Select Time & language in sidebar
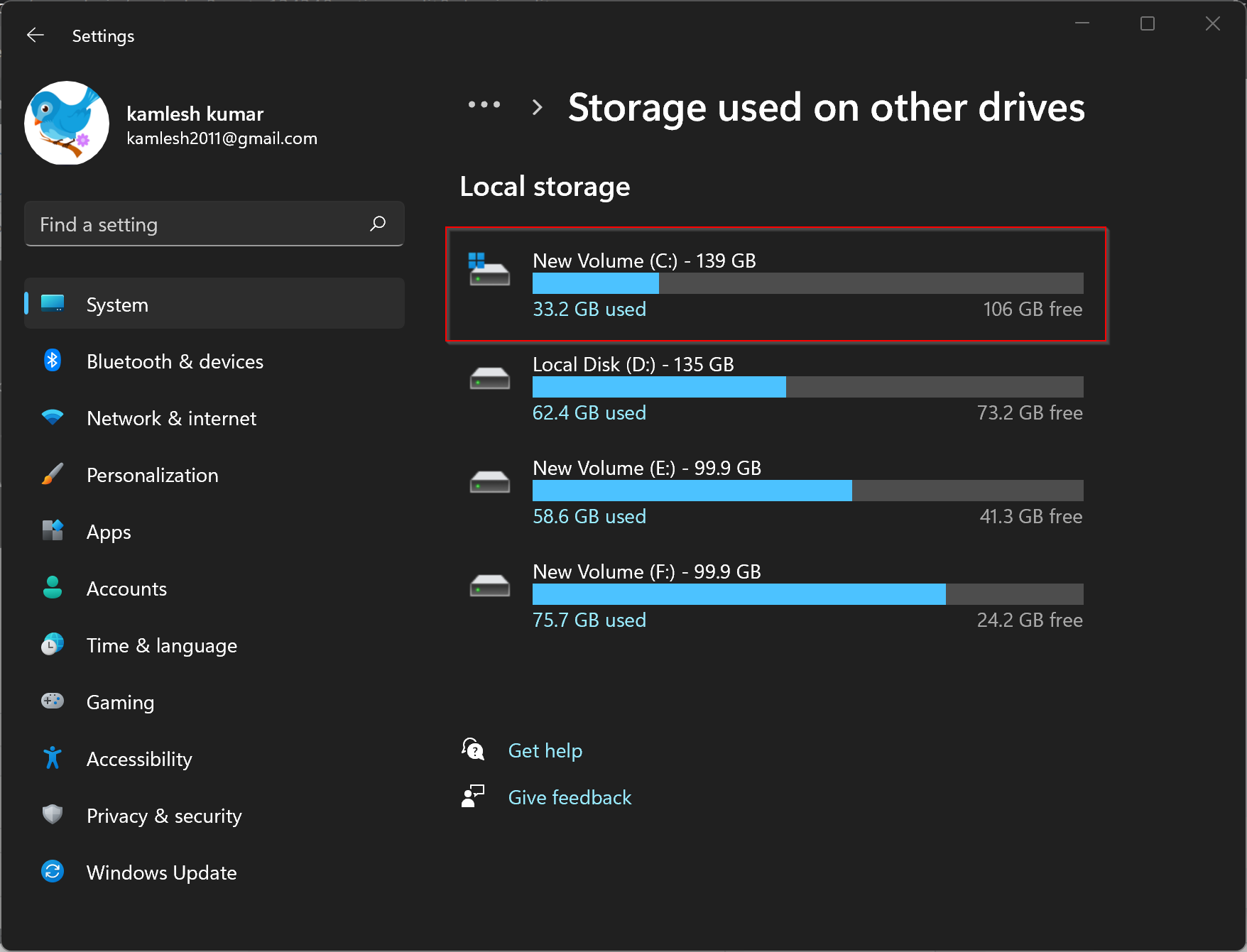Viewport: 1247px width, 952px height. coord(161,645)
